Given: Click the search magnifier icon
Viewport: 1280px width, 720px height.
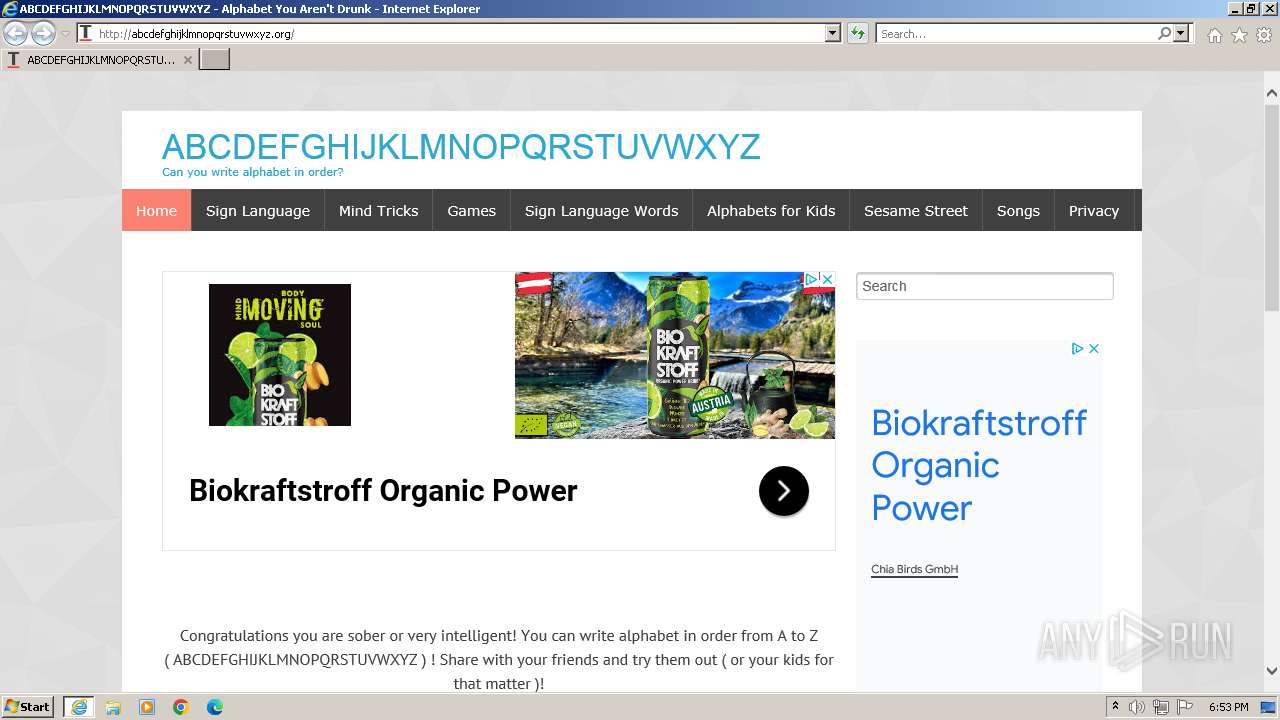Looking at the screenshot, I should pos(1164,33).
